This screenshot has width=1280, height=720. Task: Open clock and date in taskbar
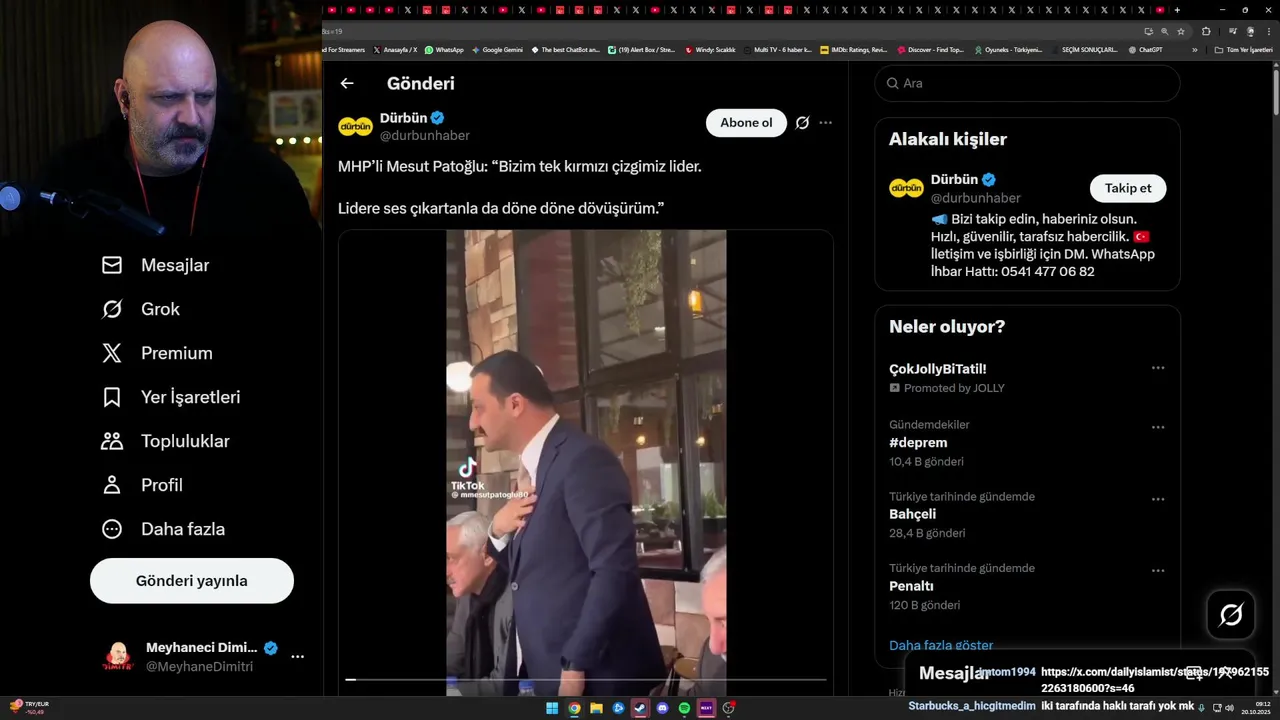click(1255, 708)
